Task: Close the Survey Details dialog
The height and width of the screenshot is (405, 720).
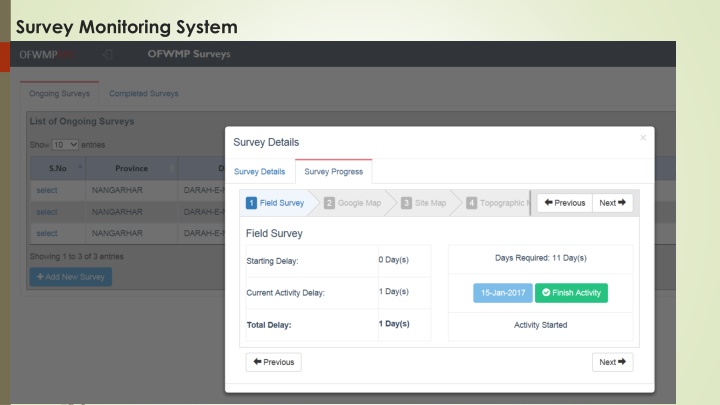Action: [x=642, y=137]
